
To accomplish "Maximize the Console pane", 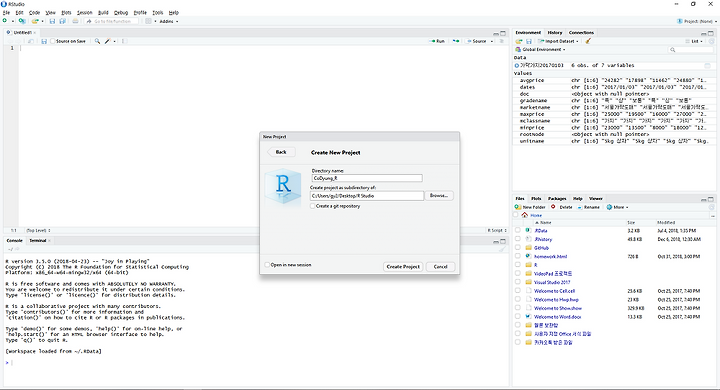I will pyautogui.click(x=503, y=241).
